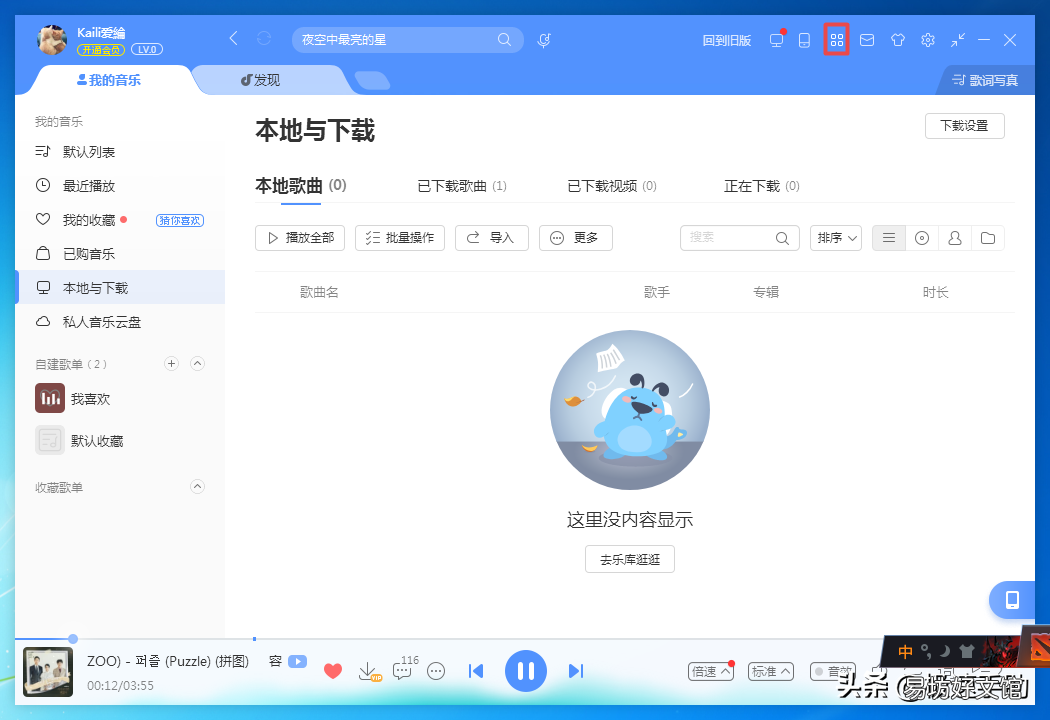Screen dimensions: 1050x720
Task: Click 回到旧版 link
Action: pyautogui.click(x=727, y=40)
